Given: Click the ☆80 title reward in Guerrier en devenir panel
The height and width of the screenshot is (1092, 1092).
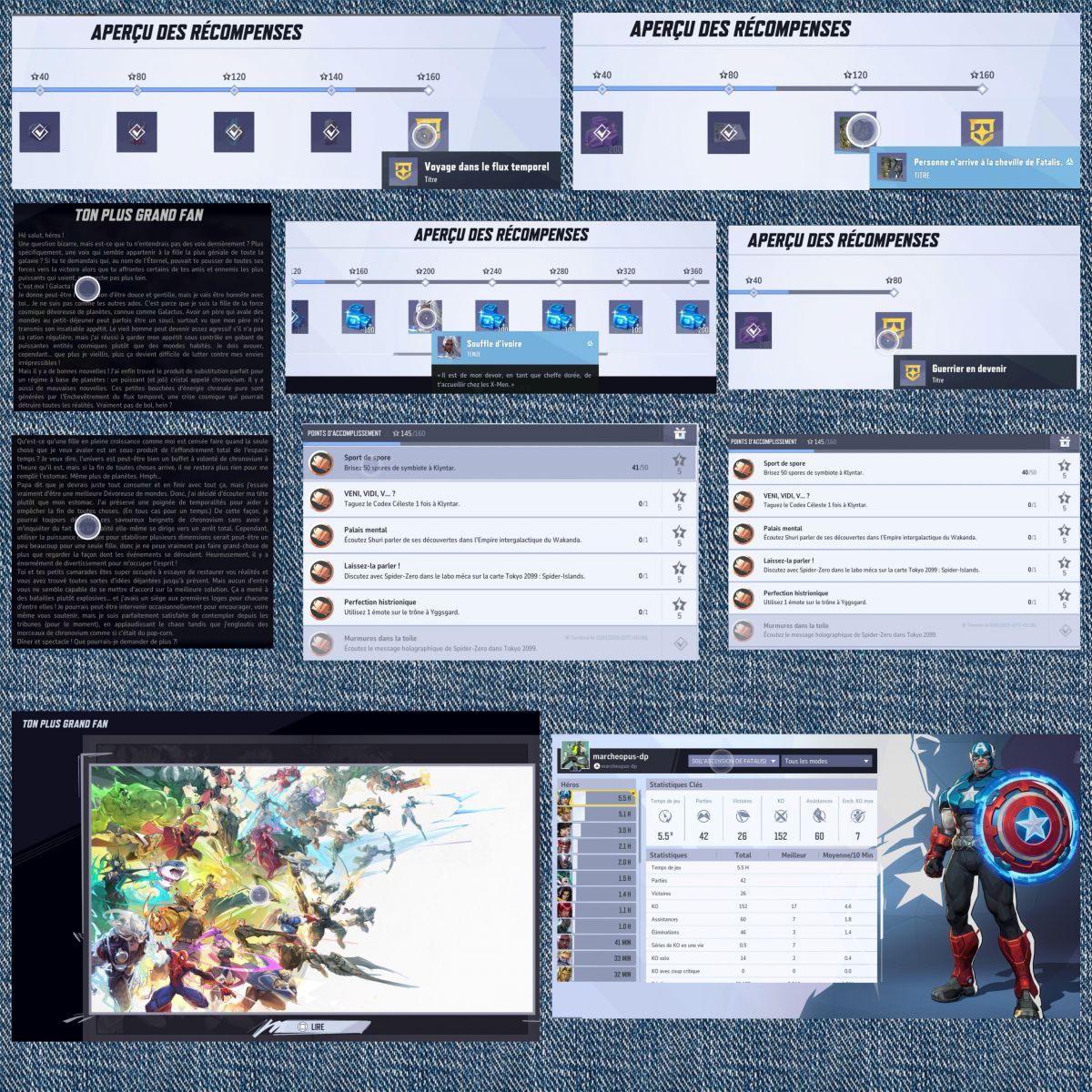Looking at the screenshot, I should point(894,330).
